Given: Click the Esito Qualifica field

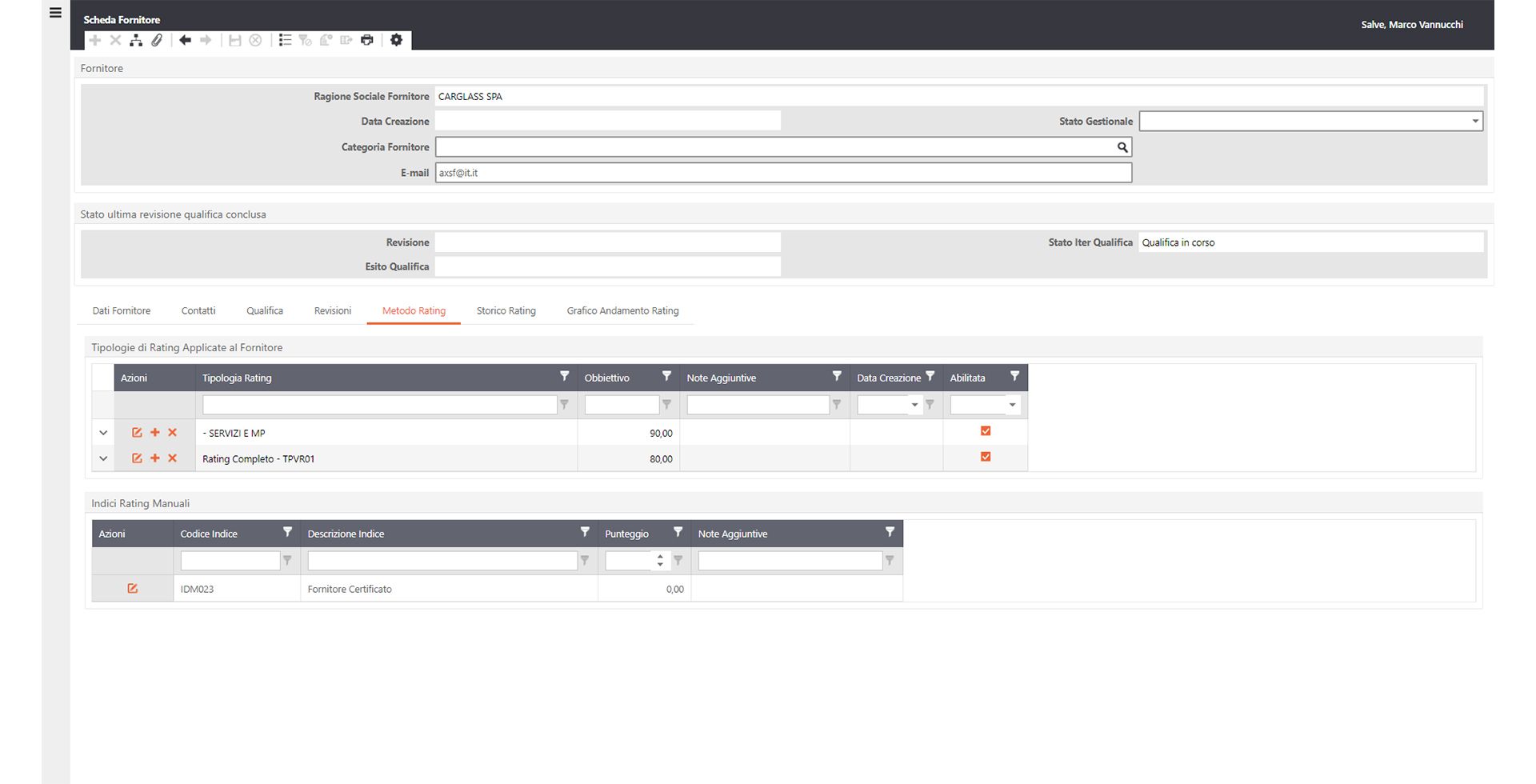Looking at the screenshot, I should coord(608,266).
